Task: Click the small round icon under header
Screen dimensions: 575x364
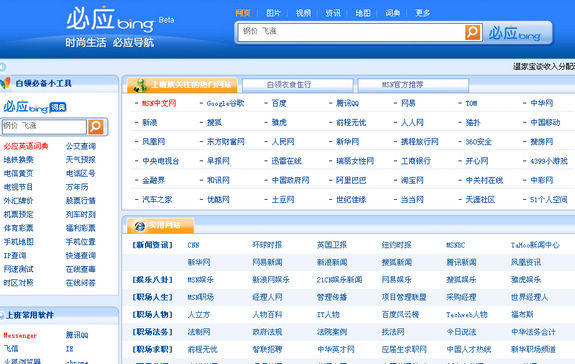Action: point(3,67)
